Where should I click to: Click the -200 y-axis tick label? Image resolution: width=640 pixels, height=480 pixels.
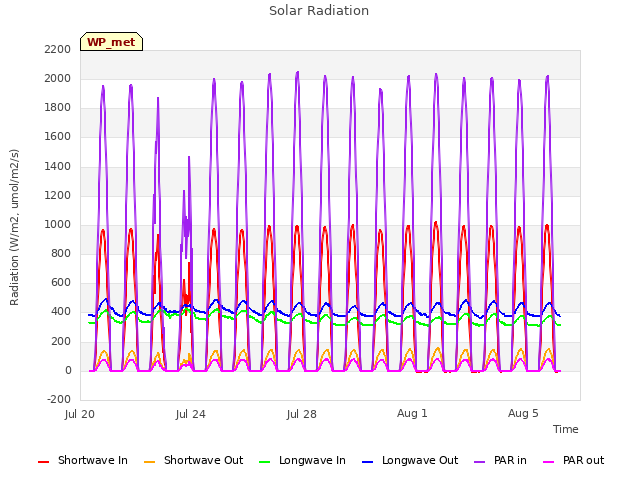(x=59, y=399)
